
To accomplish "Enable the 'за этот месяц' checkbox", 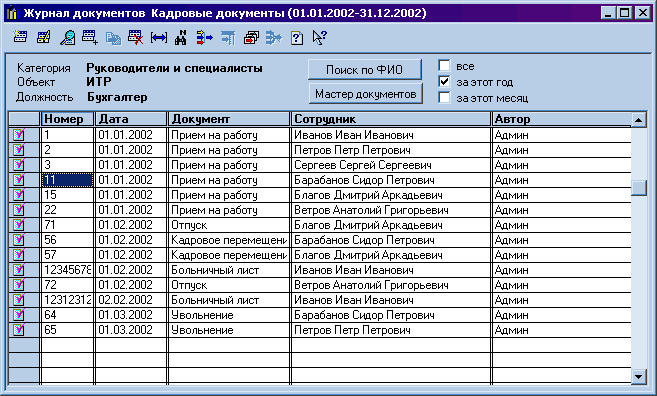I will [444, 98].
